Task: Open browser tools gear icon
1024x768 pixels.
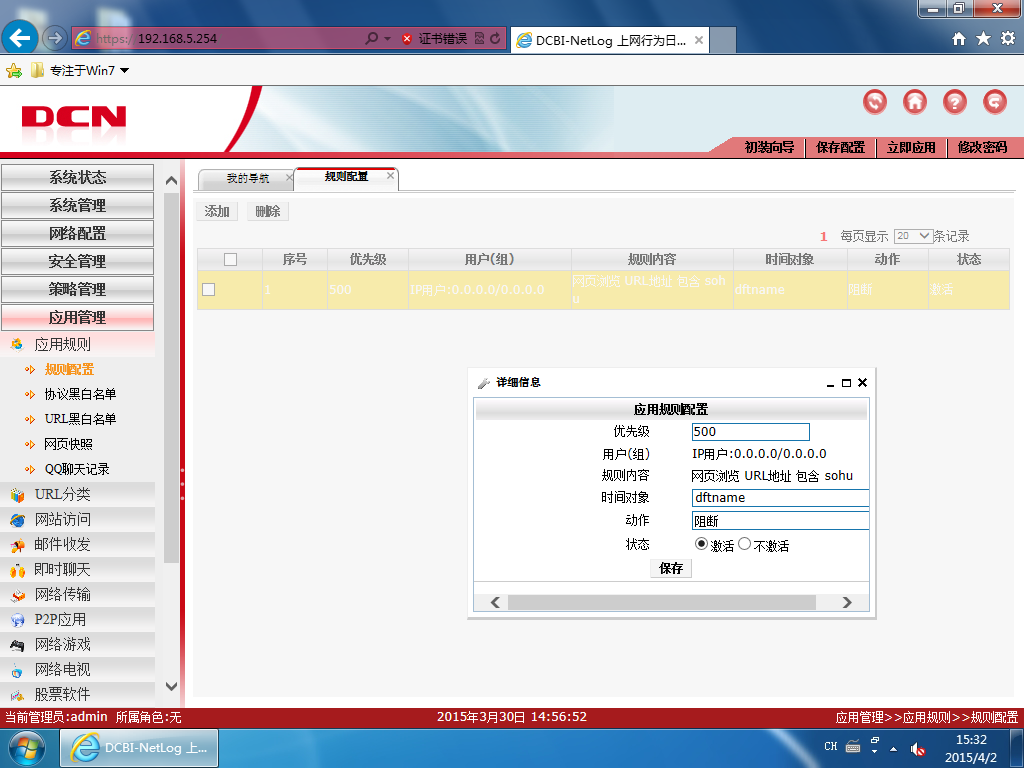Action: tap(1008, 39)
